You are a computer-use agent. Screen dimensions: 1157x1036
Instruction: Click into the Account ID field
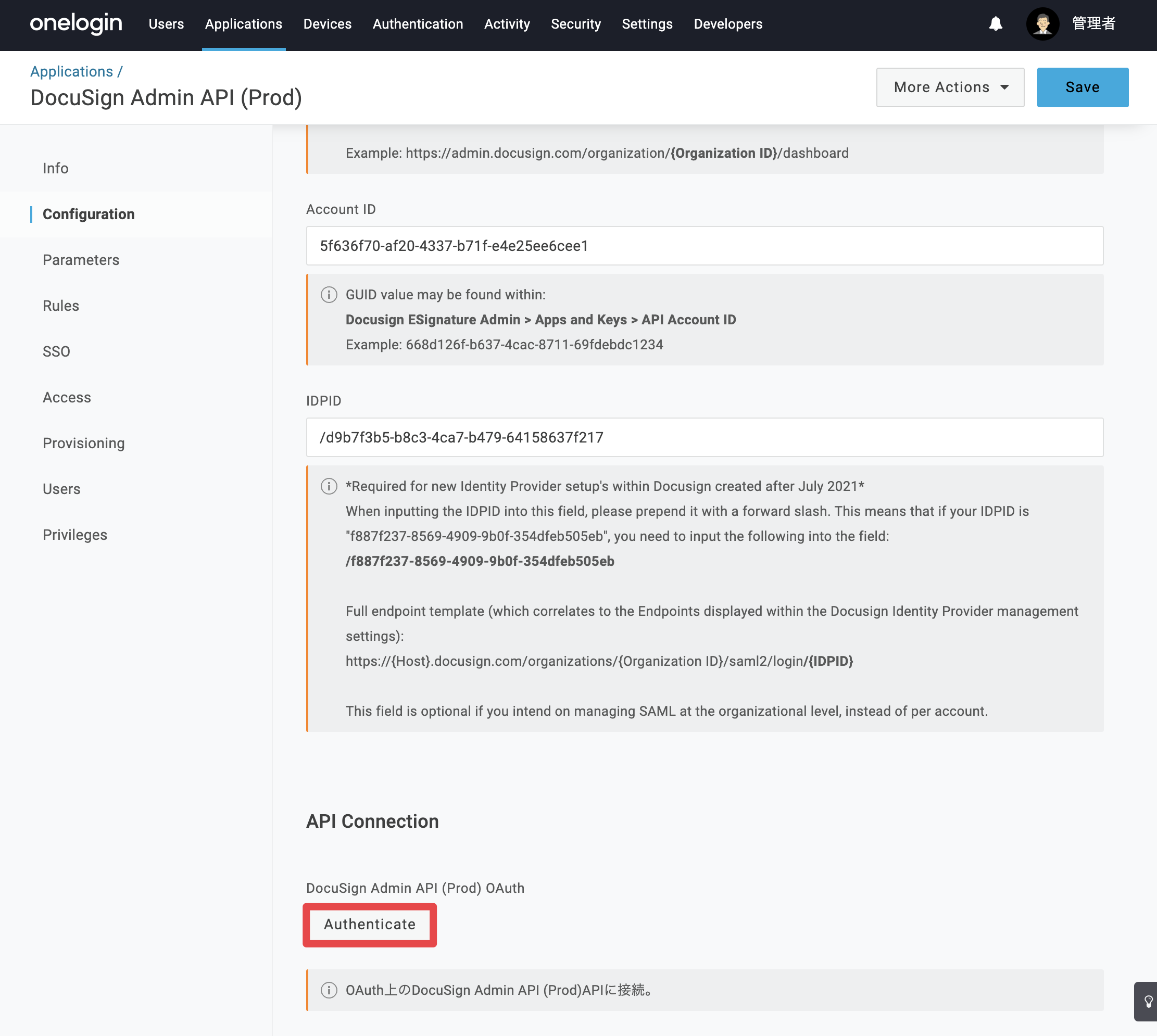click(x=705, y=245)
